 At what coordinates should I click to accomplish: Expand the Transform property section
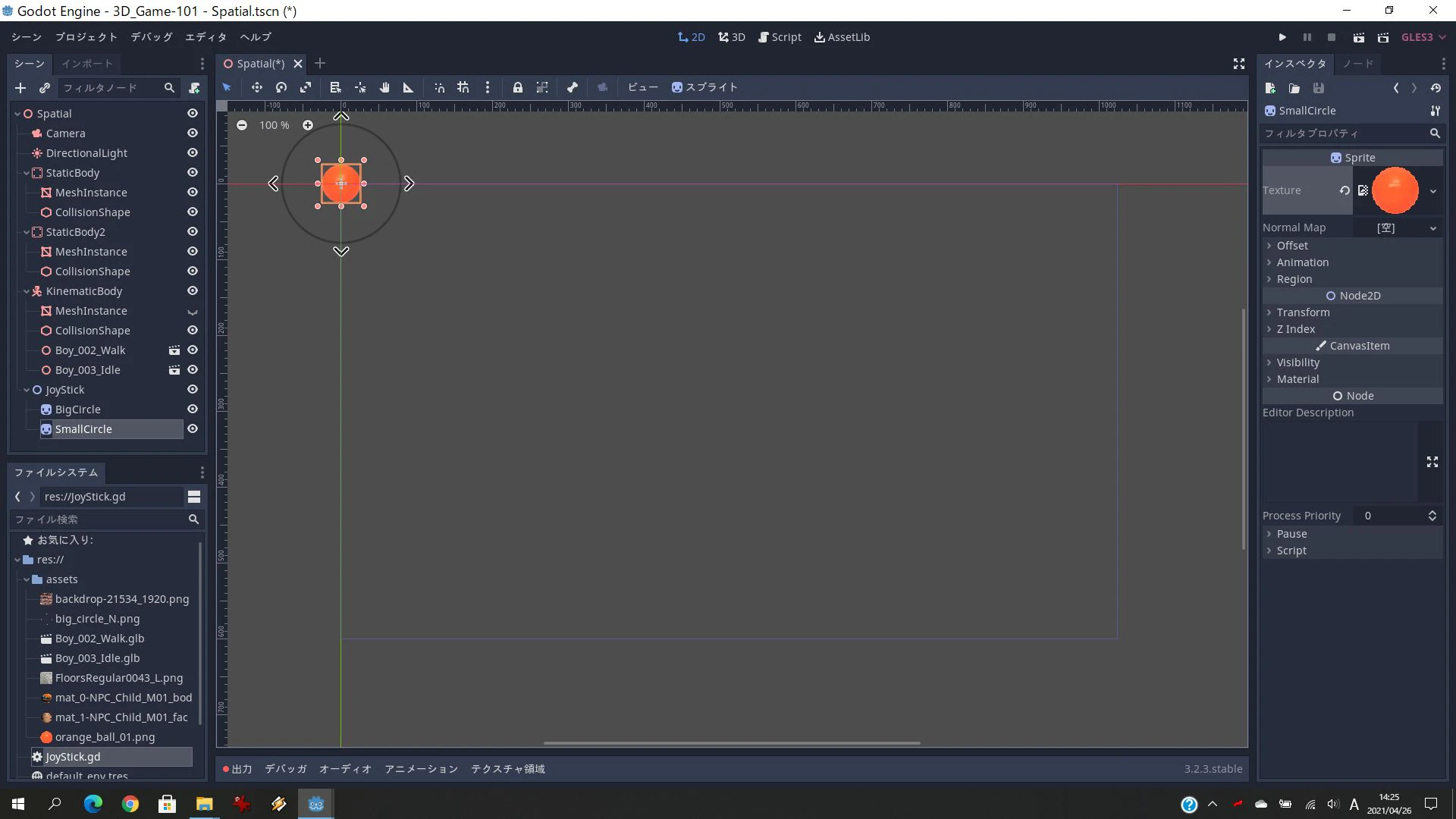pos(1352,312)
